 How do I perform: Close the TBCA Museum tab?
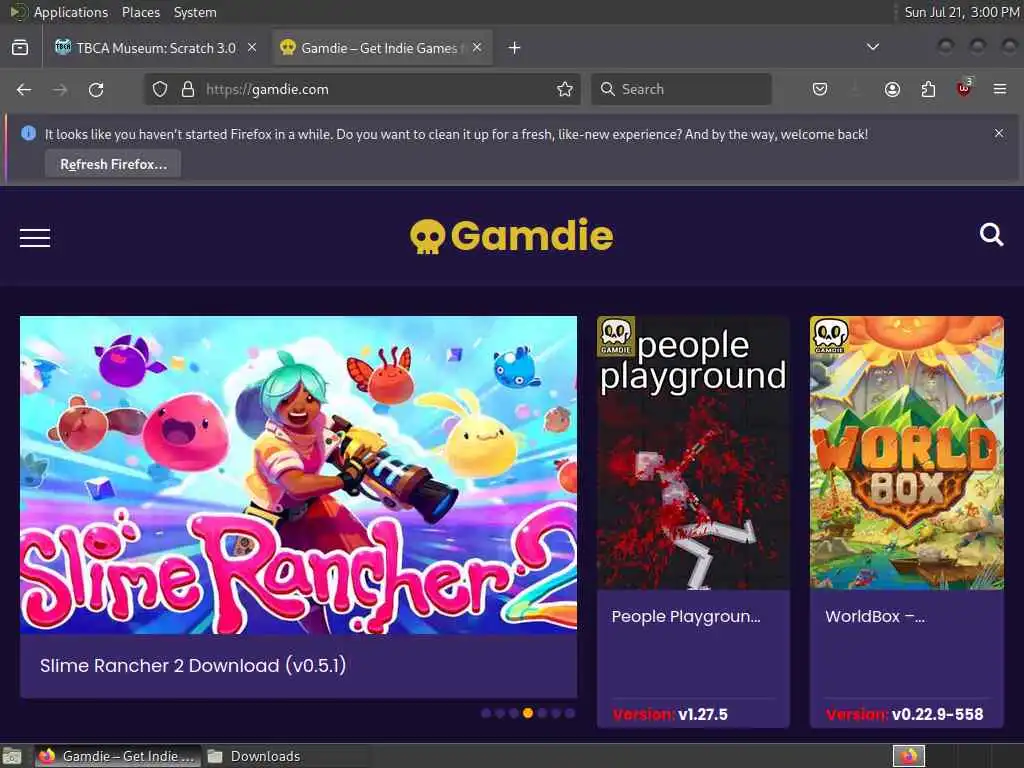[252, 48]
